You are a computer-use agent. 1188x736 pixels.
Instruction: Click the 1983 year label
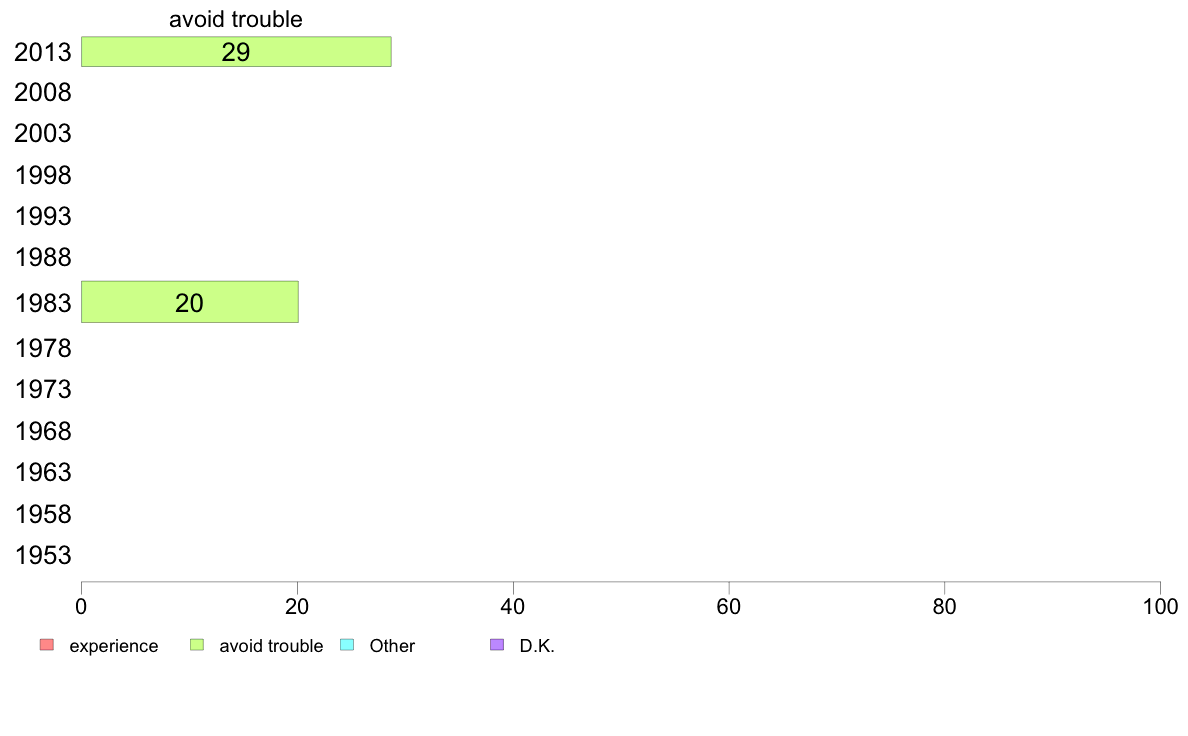tap(42, 303)
